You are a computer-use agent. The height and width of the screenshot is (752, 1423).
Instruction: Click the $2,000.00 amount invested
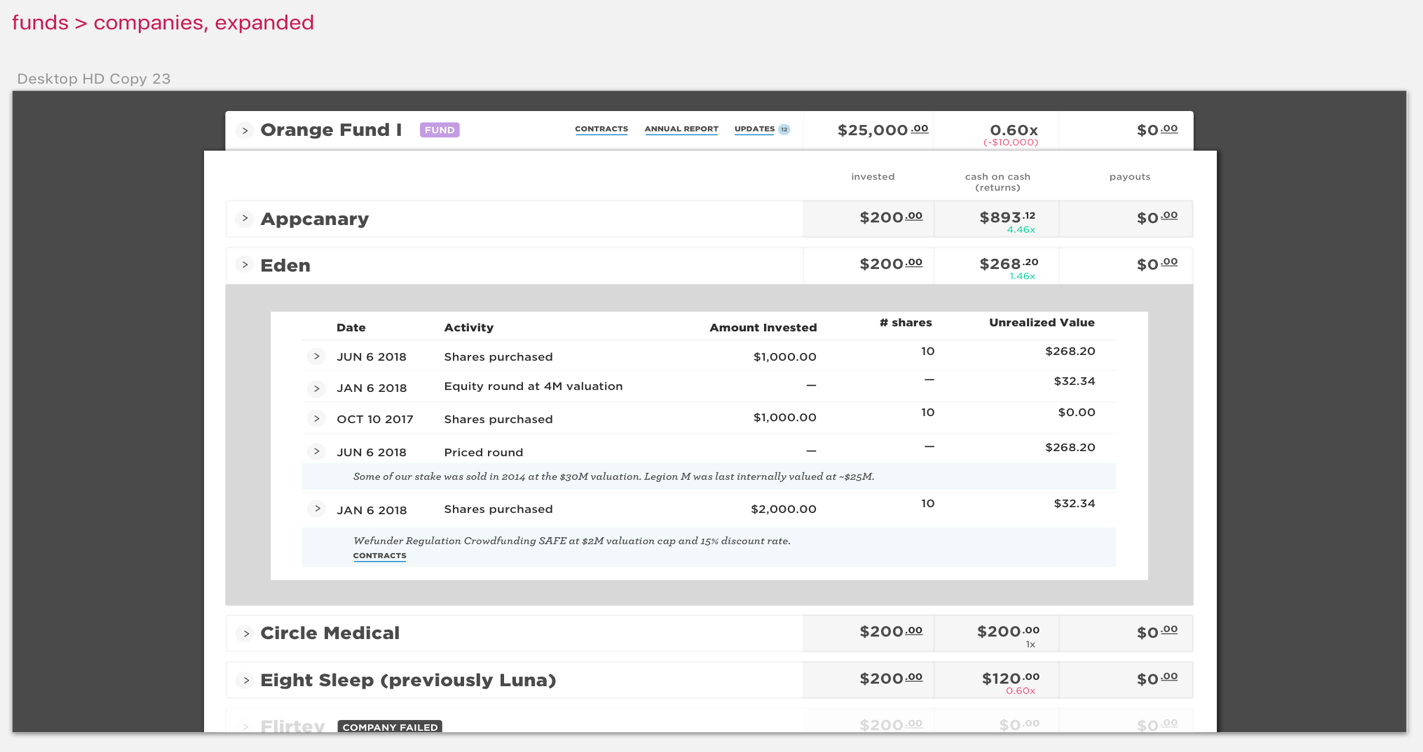[783, 509]
